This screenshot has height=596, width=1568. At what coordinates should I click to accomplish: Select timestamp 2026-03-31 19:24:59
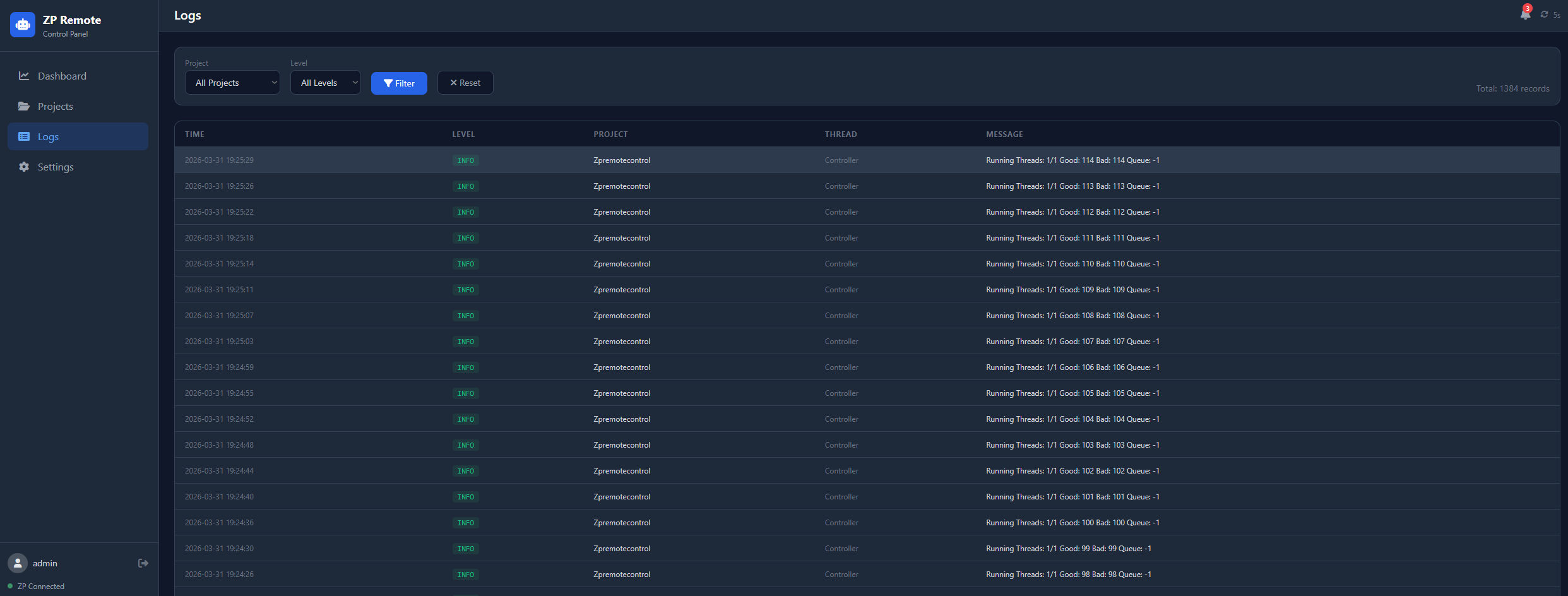219,367
